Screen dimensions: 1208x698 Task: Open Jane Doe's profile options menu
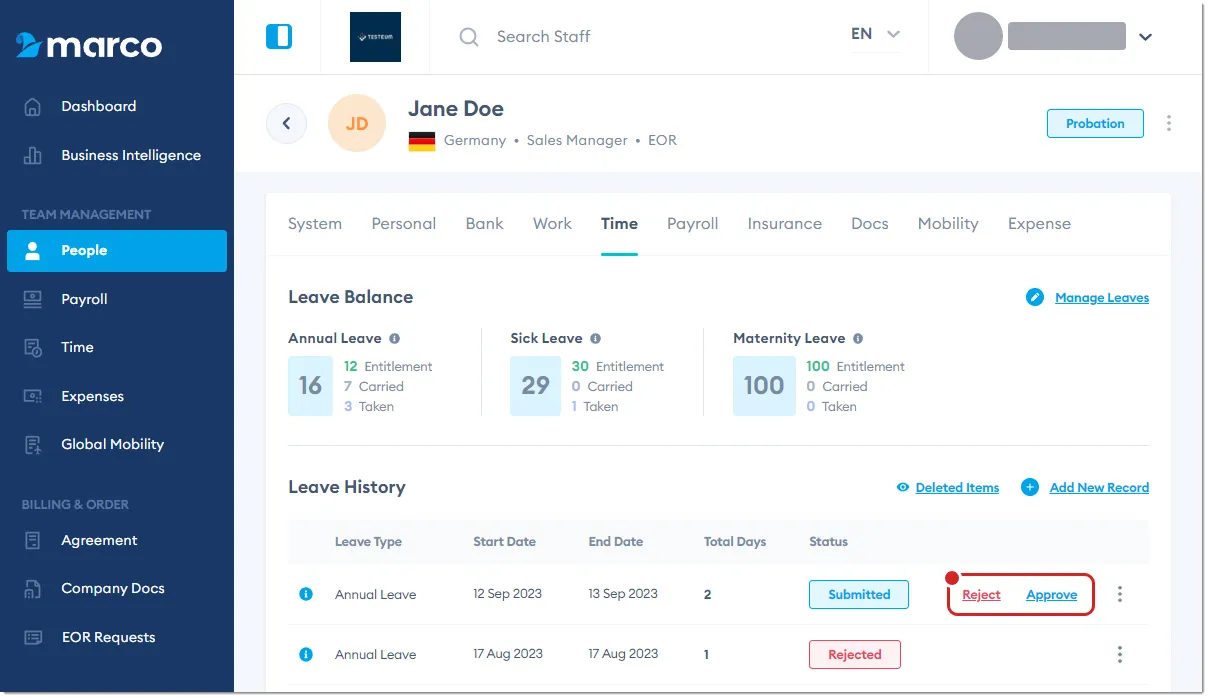pos(1169,123)
